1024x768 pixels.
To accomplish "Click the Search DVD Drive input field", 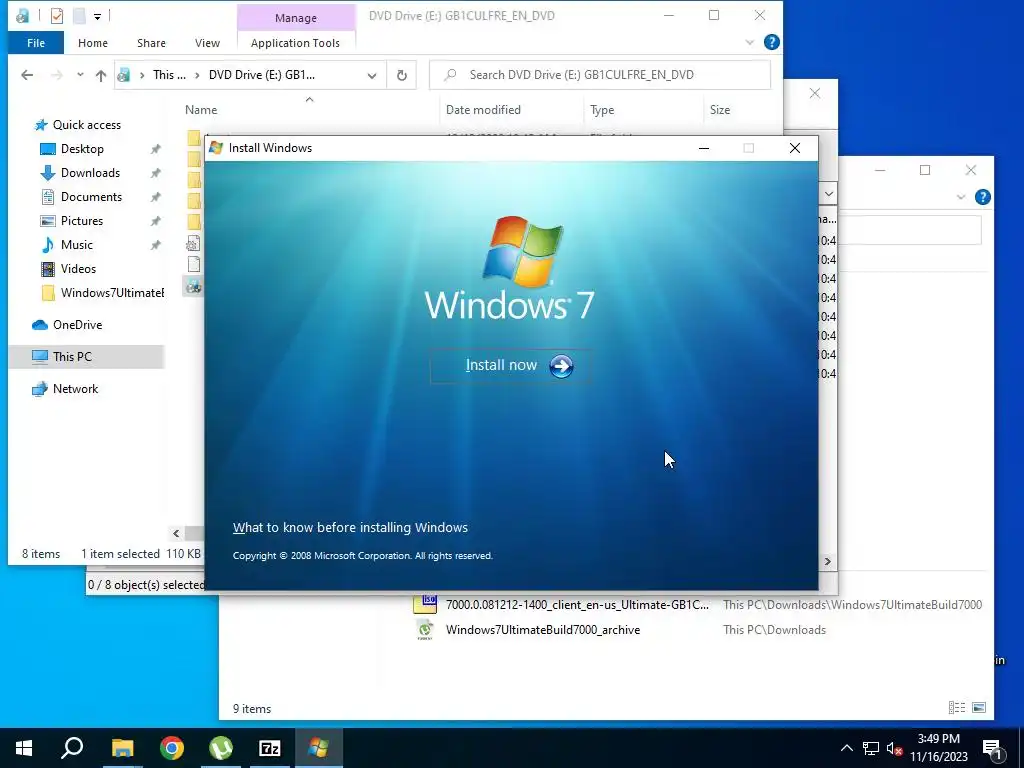I will (600, 75).
